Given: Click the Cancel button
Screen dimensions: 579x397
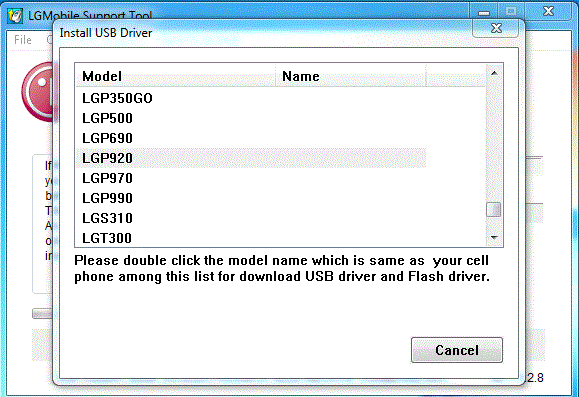Looking at the screenshot, I should [457, 350].
